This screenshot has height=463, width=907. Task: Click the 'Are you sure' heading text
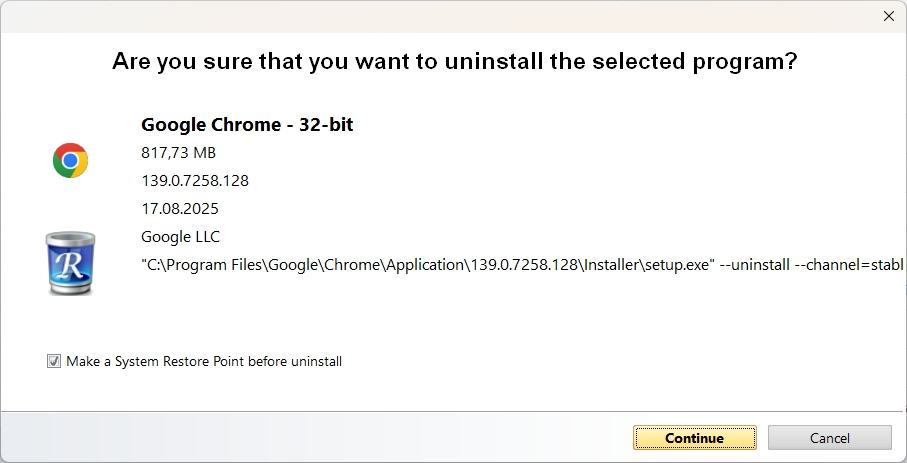pyautogui.click(x=454, y=62)
